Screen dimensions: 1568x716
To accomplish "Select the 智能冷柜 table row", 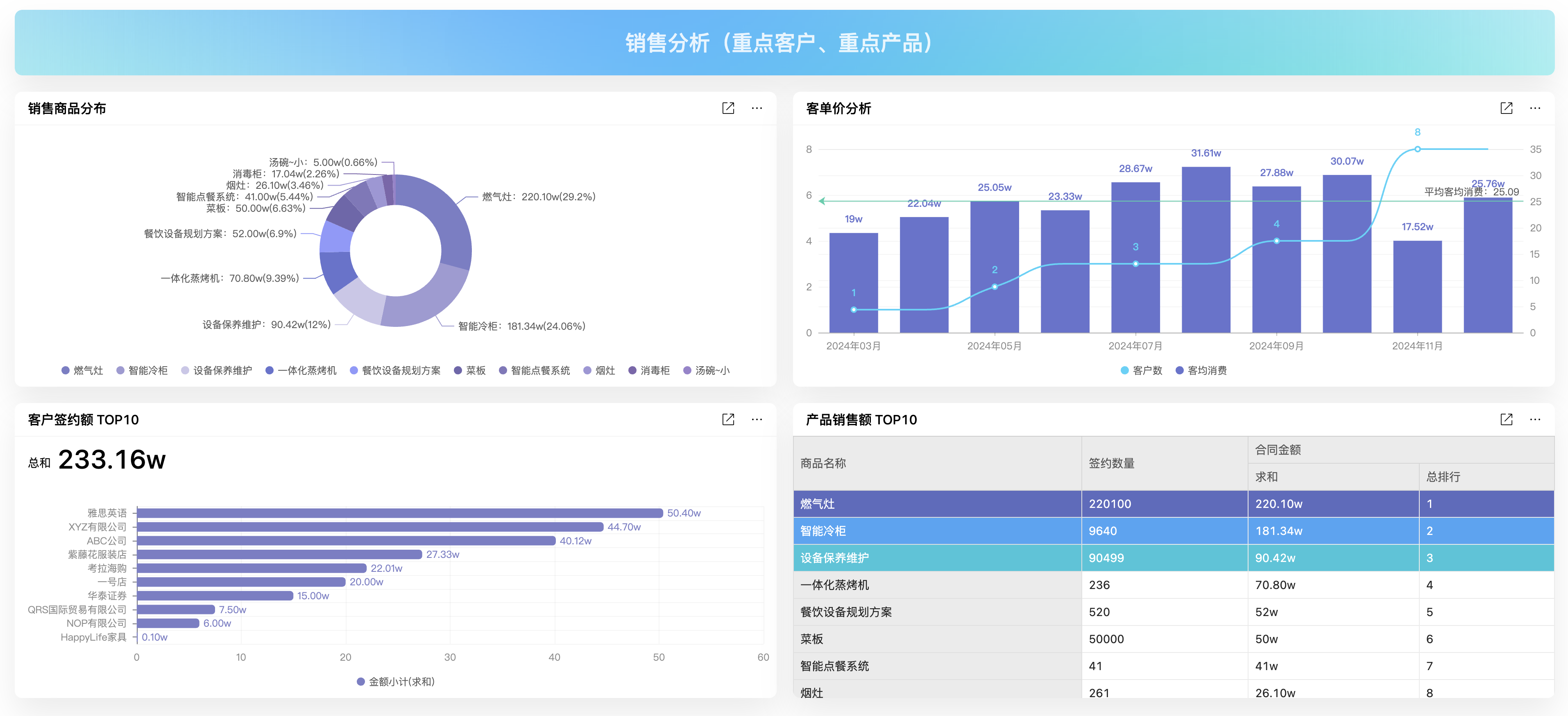I will tap(1174, 531).
